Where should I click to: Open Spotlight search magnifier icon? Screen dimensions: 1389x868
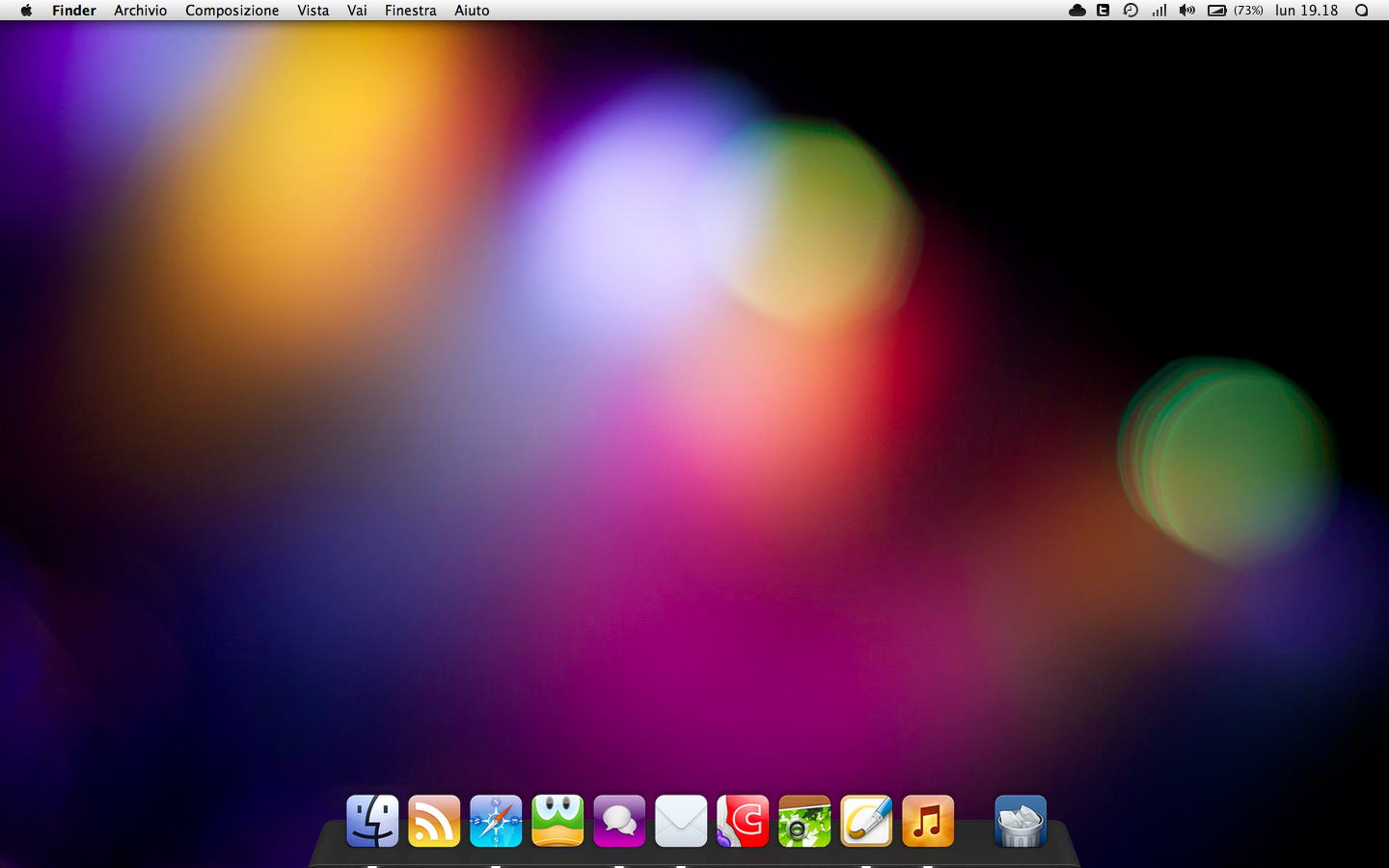click(x=1362, y=11)
